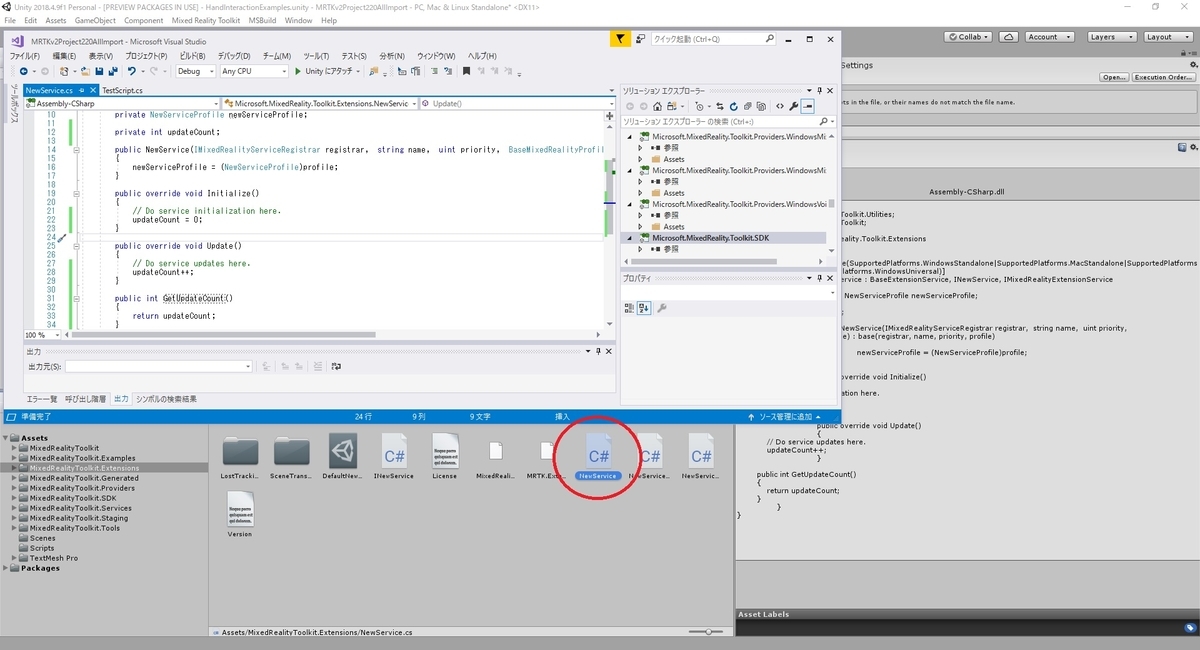The height and width of the screenshot is (650, 1200).
Task: Click the Open... button in Inspector
Action: point(1114,77)
